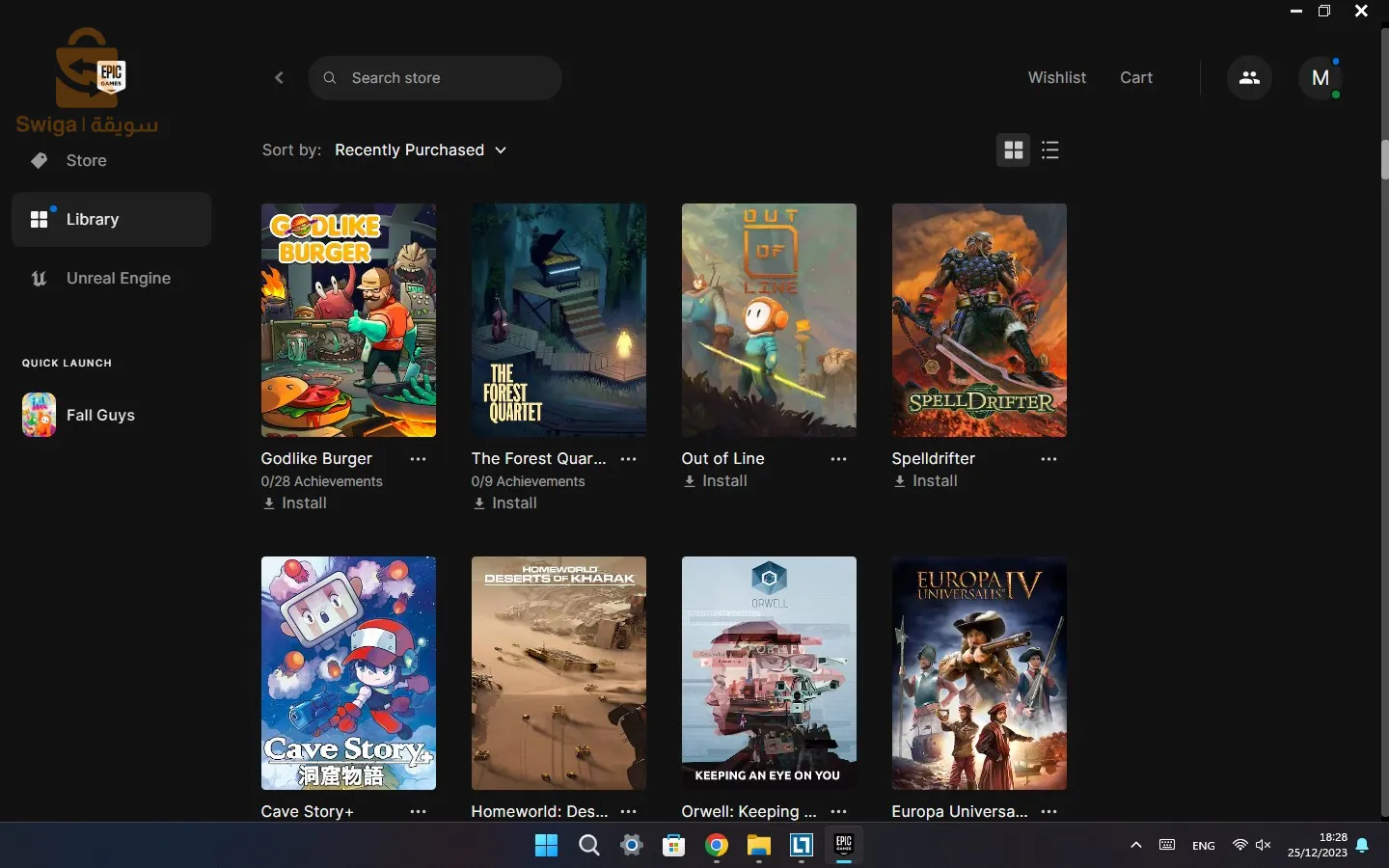Click the Search store field
1389x868 pixels.
[x=435, y=78]
